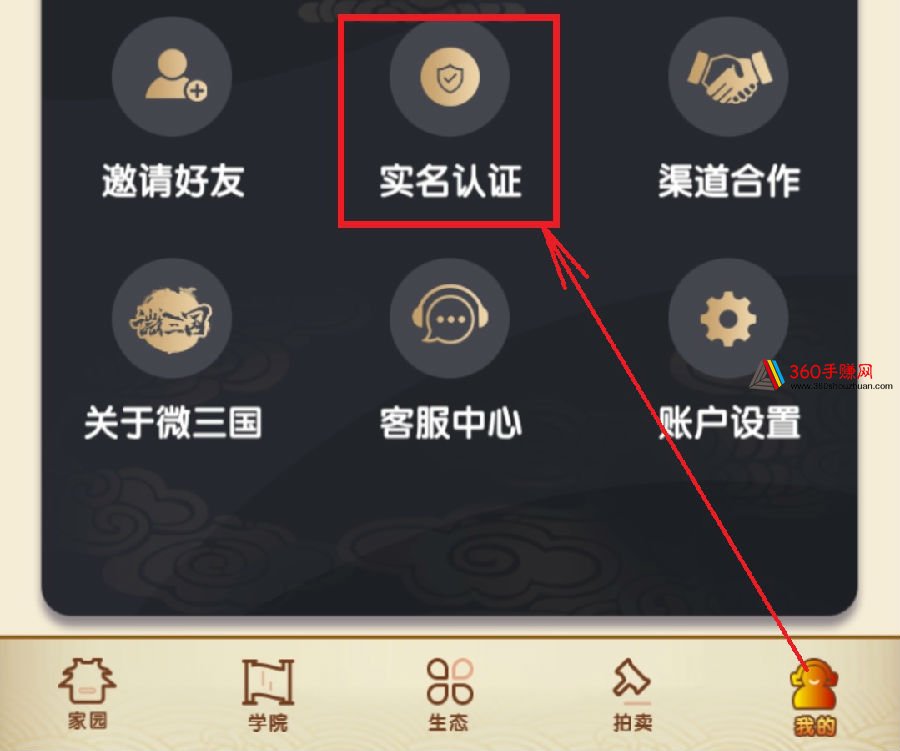Click the 邀请好友 label

[x=173, y=181]
